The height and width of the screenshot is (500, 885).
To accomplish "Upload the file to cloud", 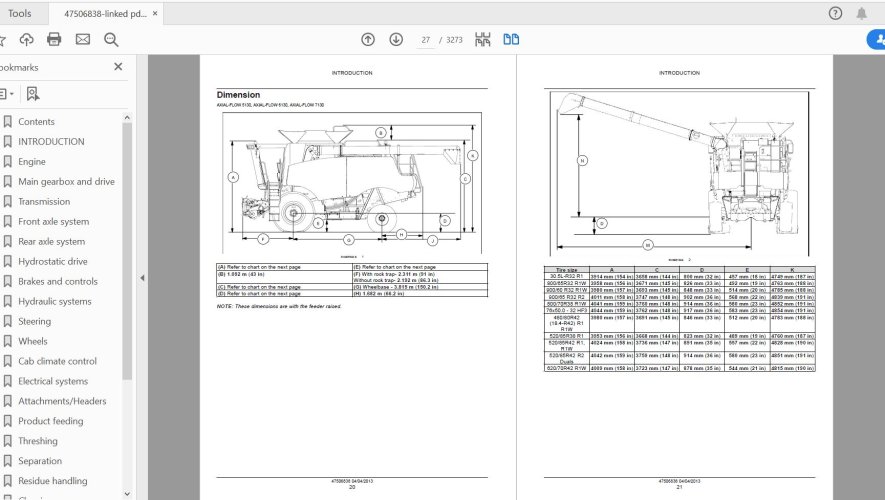I will pos(27,40).
